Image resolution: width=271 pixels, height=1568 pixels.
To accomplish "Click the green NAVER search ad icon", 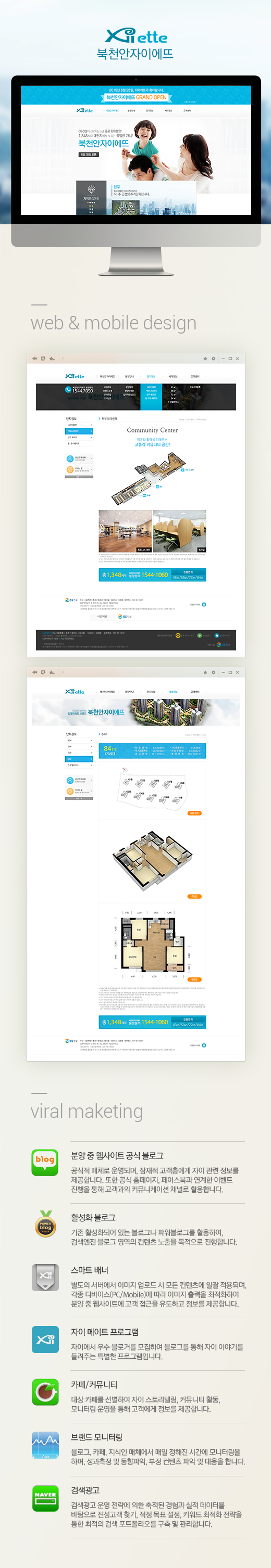I will (45, 1498).
